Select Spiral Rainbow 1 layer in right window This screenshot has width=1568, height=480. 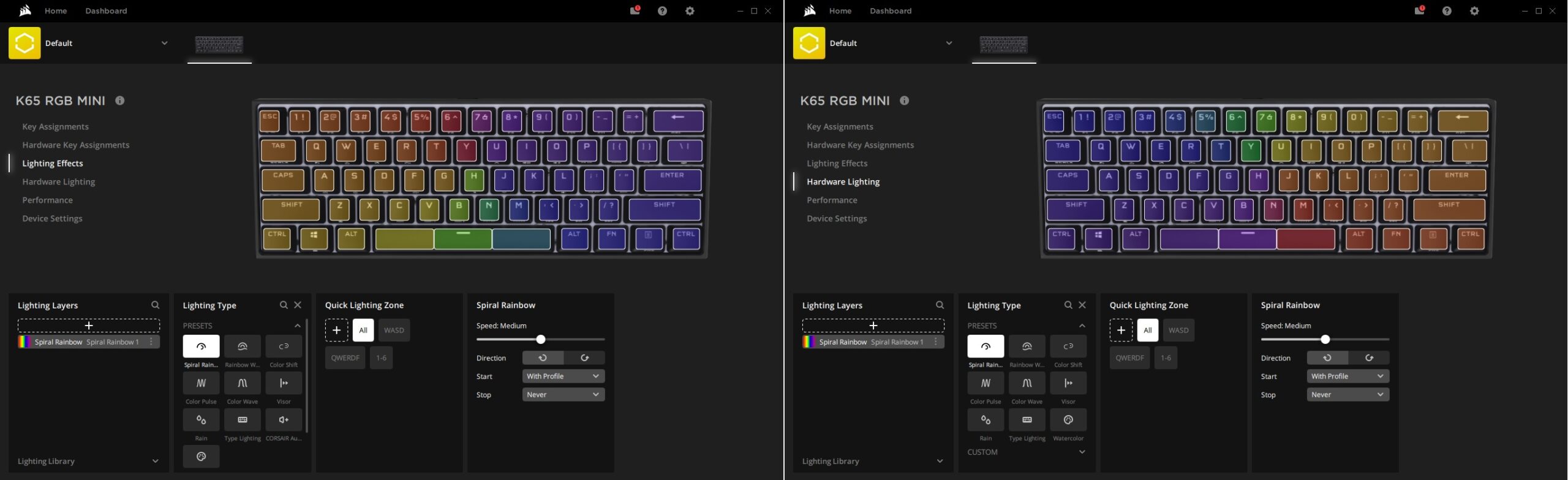pos(873,342)
